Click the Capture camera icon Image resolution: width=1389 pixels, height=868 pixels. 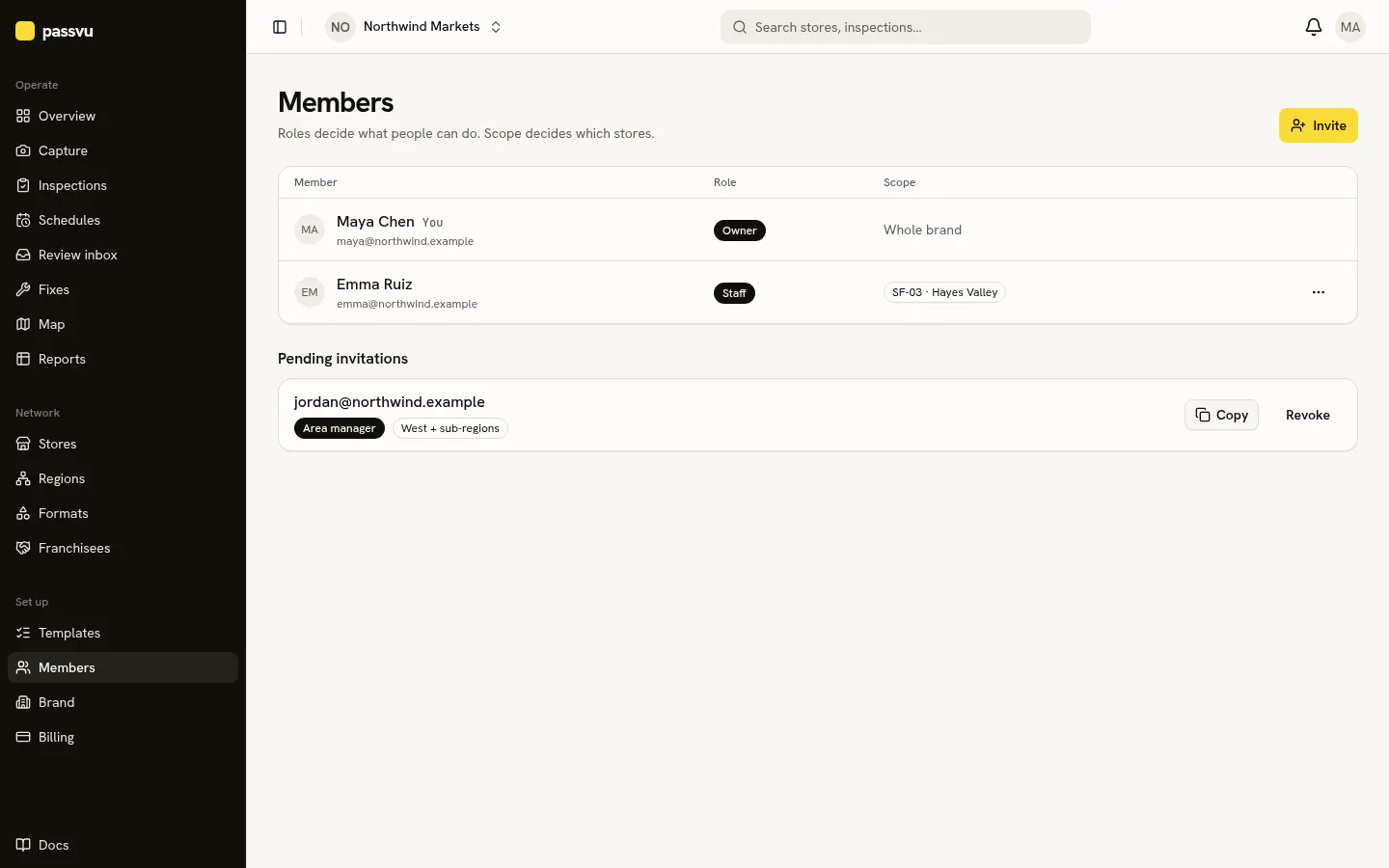point(23,150)
